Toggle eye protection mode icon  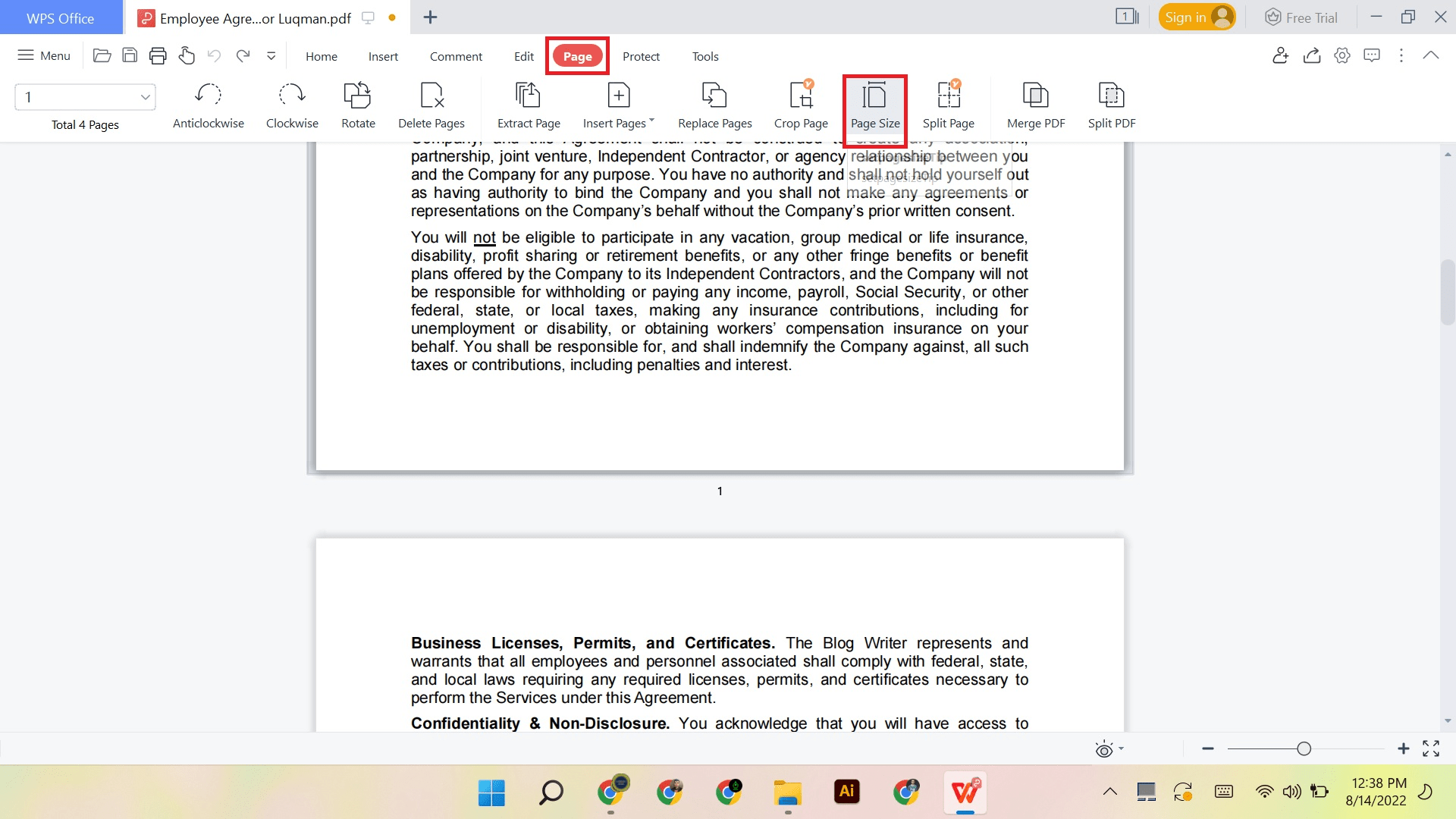point(1104,749)
